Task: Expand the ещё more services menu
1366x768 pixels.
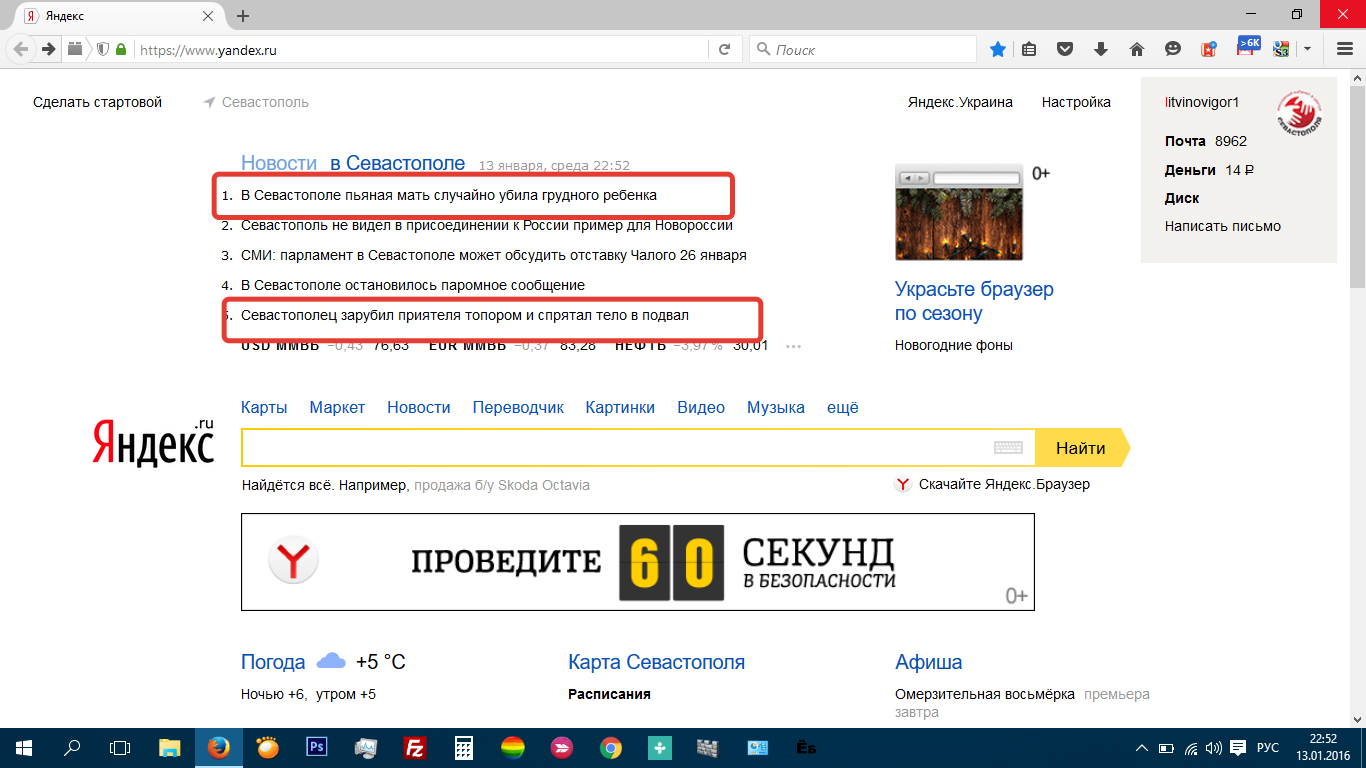Action: [843, 407]
